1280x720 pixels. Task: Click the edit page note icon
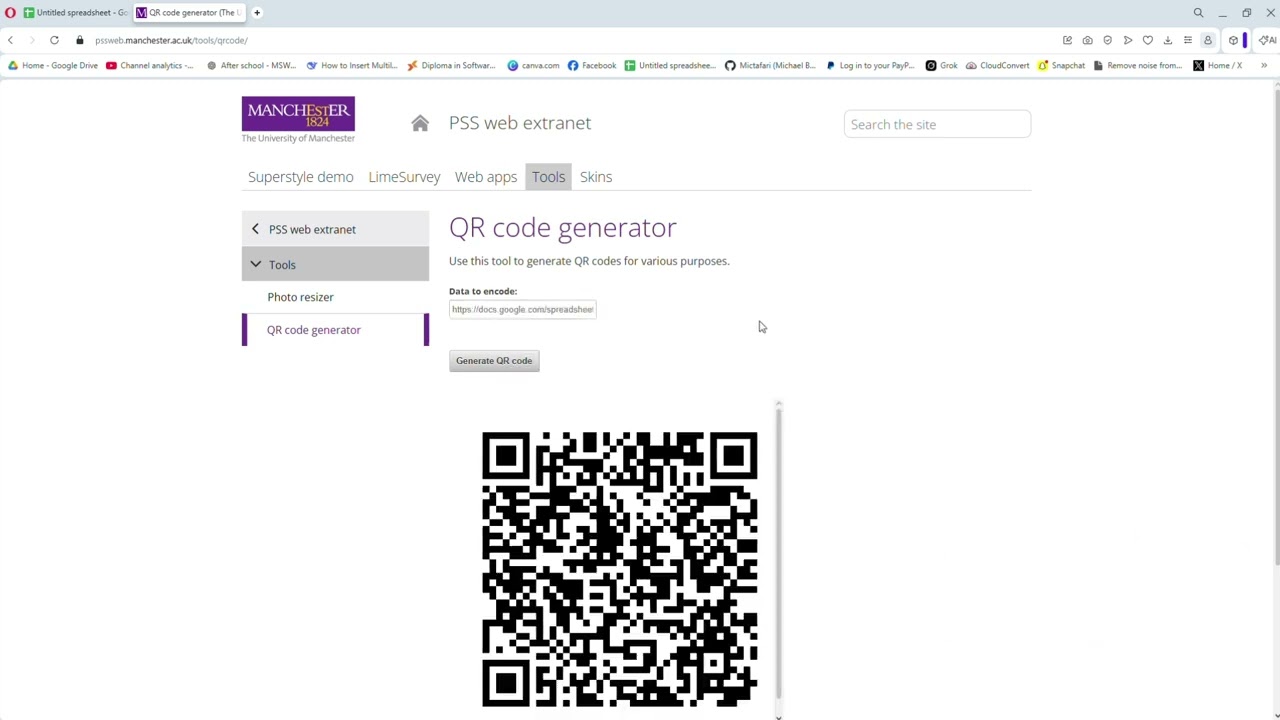point(1067,40)
